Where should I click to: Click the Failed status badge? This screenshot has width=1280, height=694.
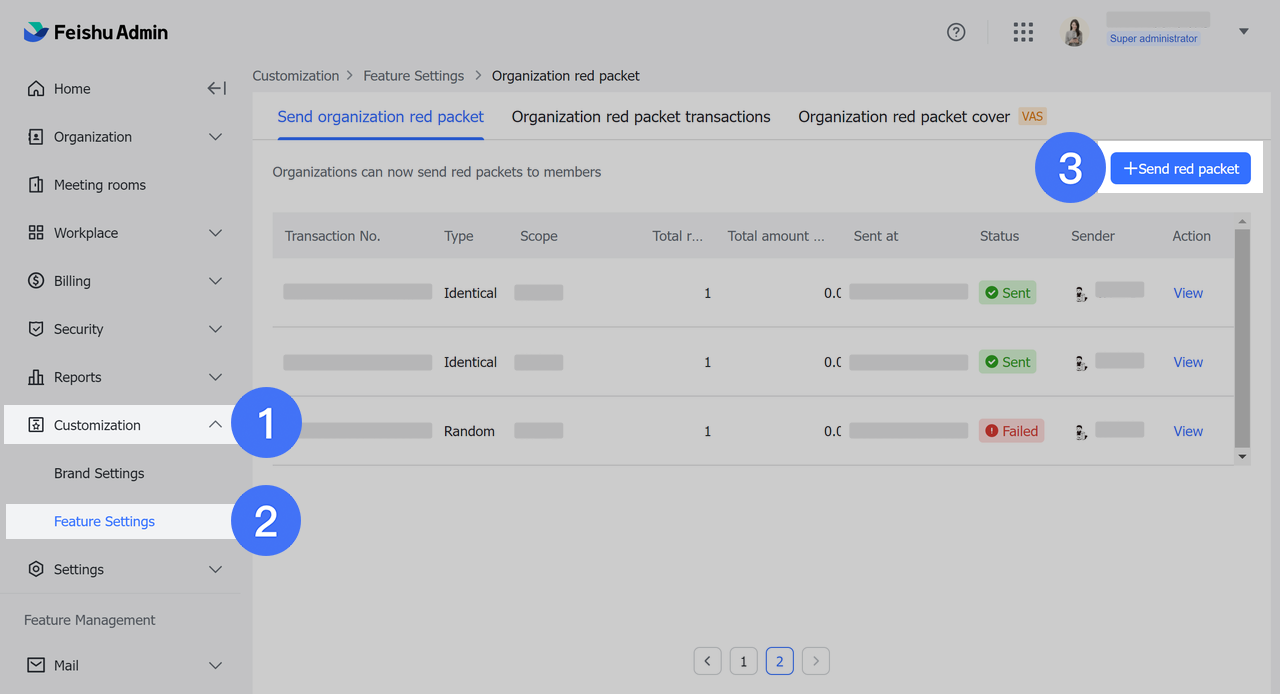click(1011, 431)
